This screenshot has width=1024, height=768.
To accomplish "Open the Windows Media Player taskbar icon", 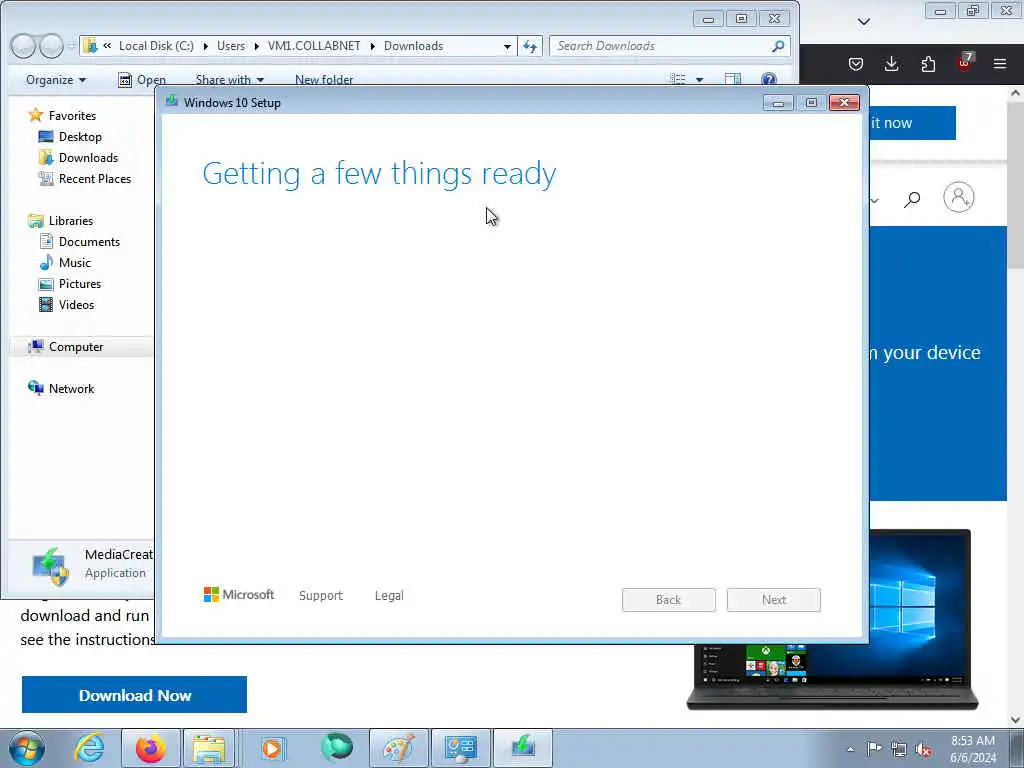I will 272,748.
